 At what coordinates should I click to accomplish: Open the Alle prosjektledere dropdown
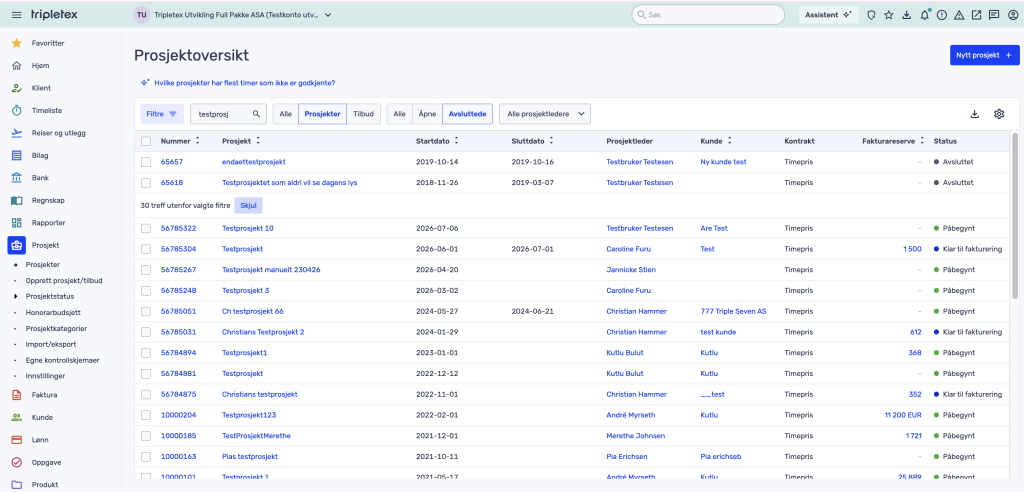(x=545, y=114)
